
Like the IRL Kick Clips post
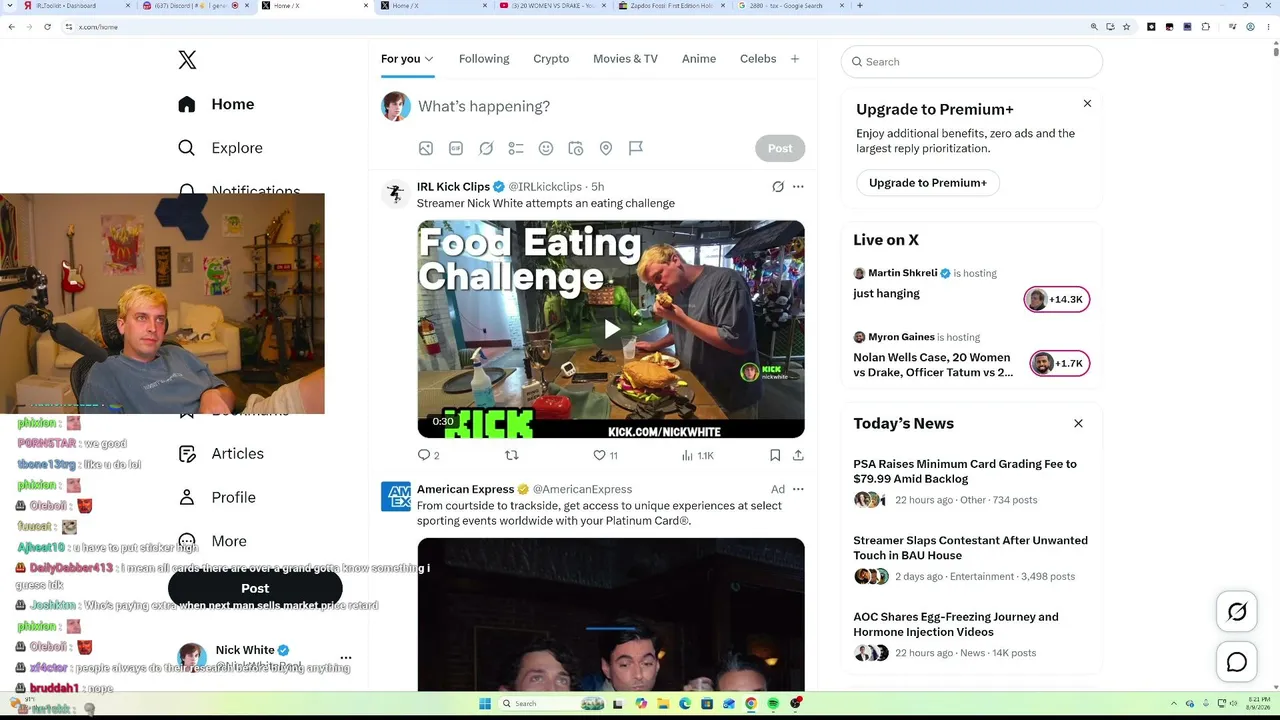605,455
